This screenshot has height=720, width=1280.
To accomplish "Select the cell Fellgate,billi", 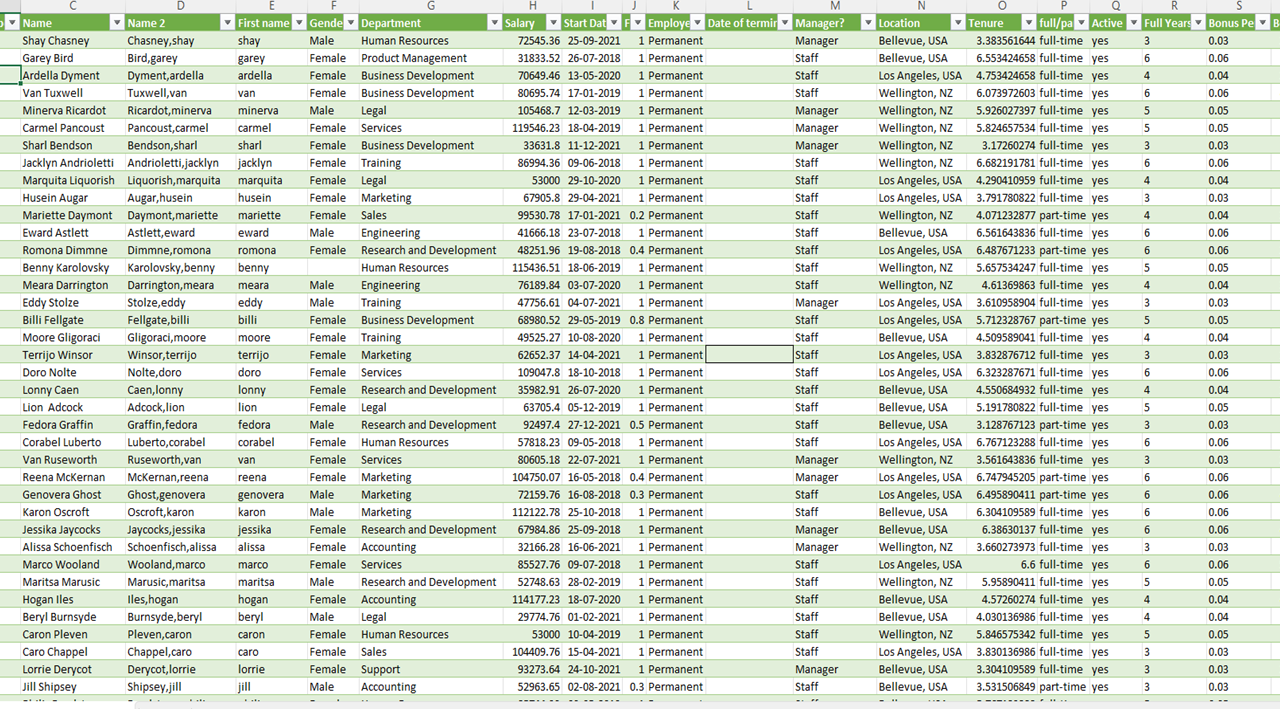I will coord(180,320).
